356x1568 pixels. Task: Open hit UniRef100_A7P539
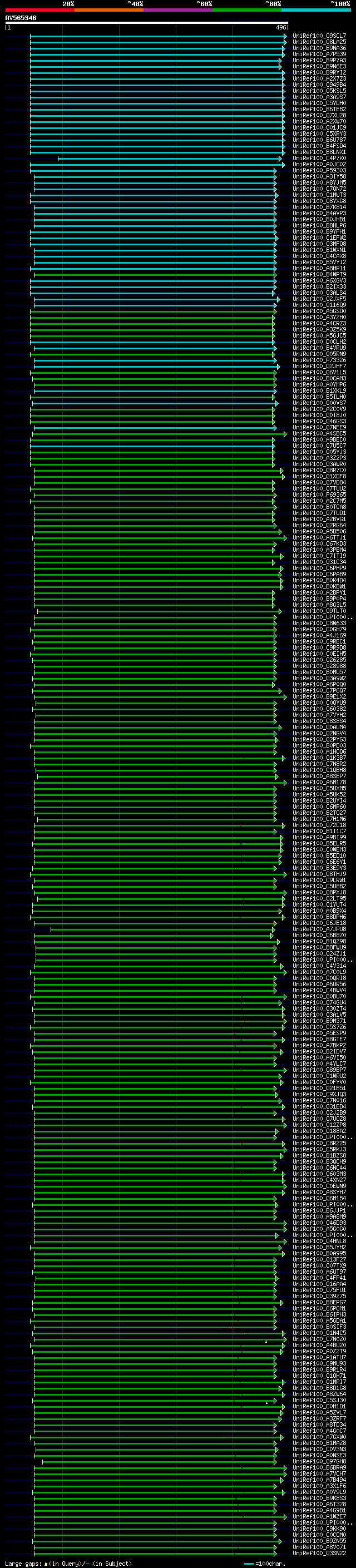[319, 54]
